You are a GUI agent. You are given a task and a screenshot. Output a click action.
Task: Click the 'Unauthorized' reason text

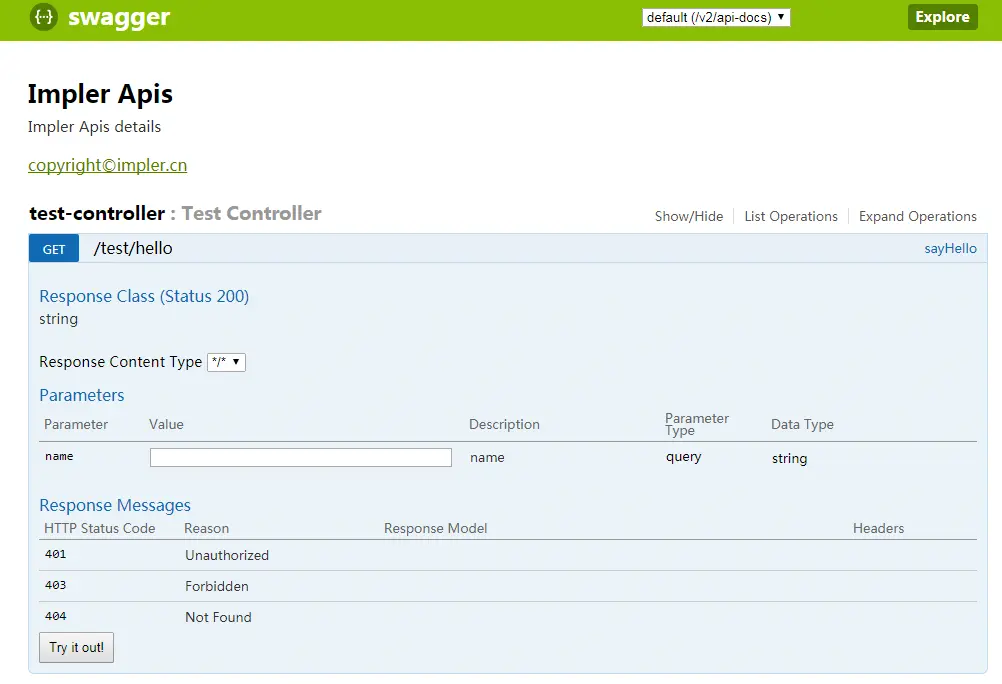click(227, 555)
